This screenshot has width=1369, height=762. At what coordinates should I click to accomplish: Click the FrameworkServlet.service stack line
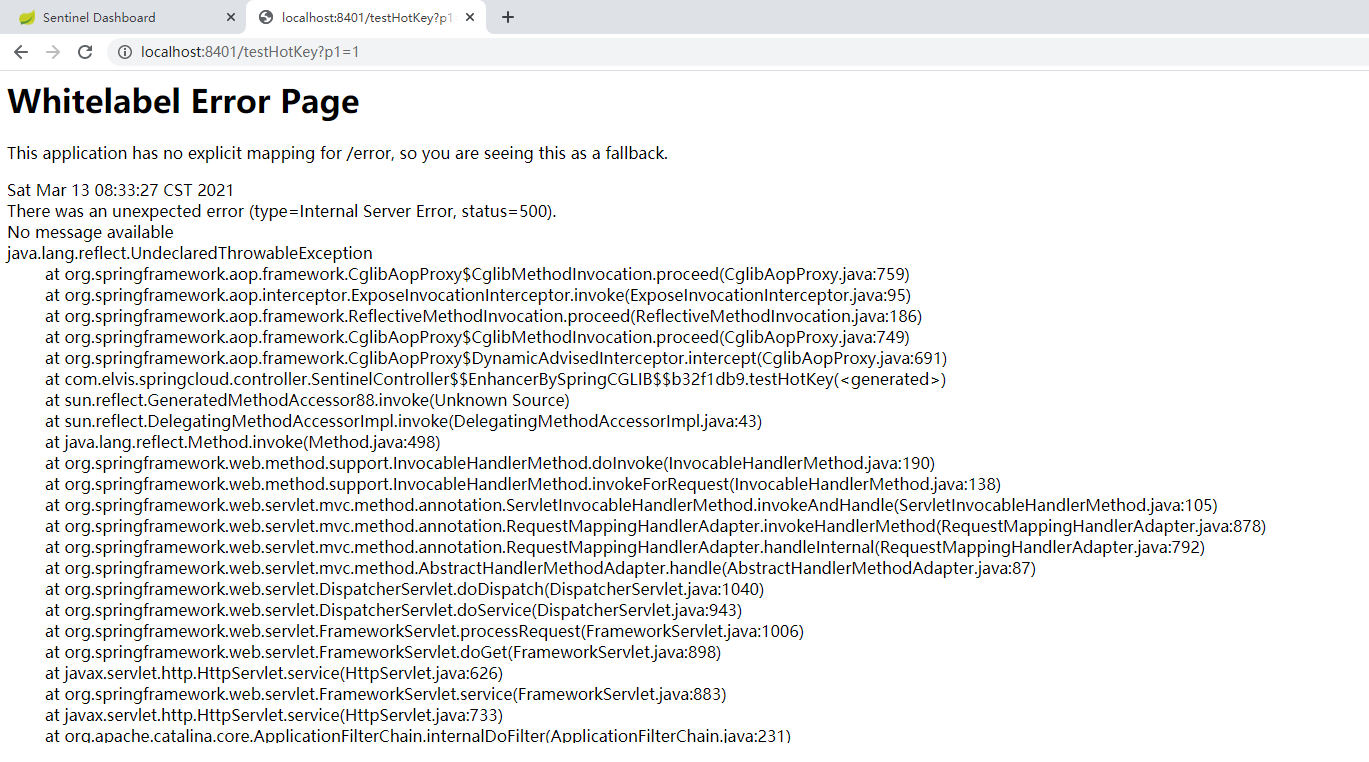click(x=386, y=694)
